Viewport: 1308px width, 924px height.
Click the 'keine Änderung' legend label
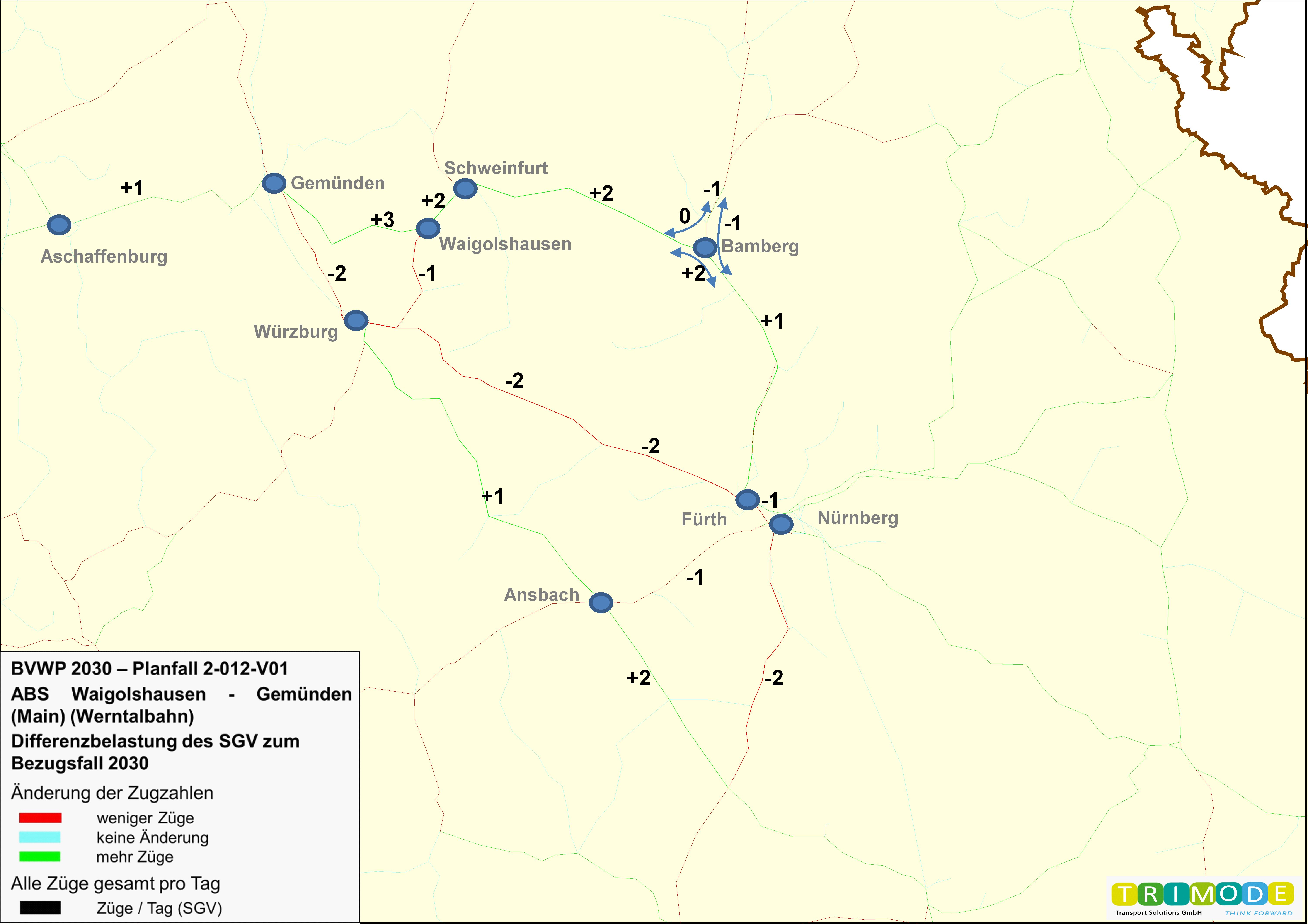coord(153,837)
